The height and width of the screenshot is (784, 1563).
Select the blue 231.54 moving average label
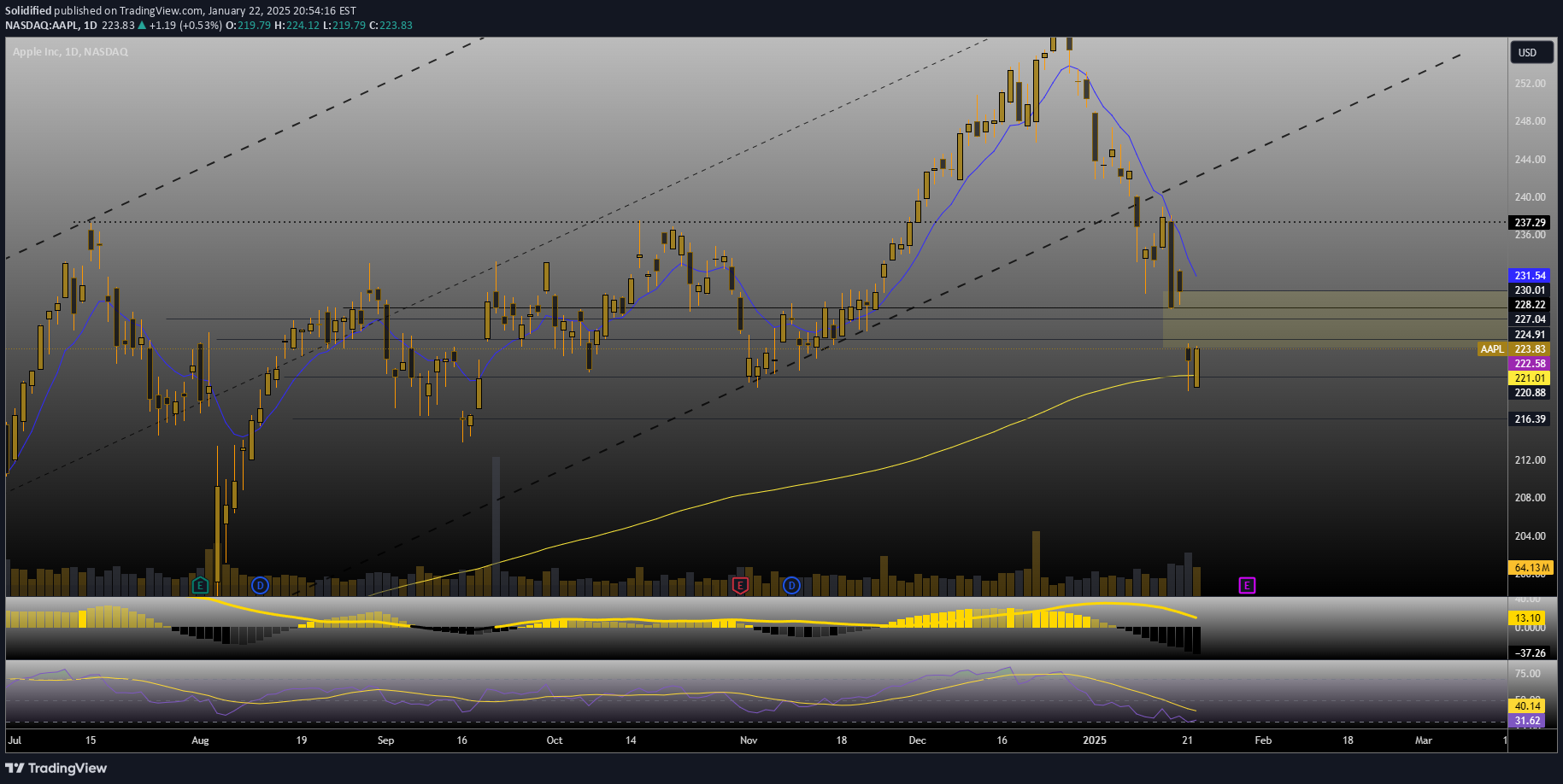[1530, 276]
